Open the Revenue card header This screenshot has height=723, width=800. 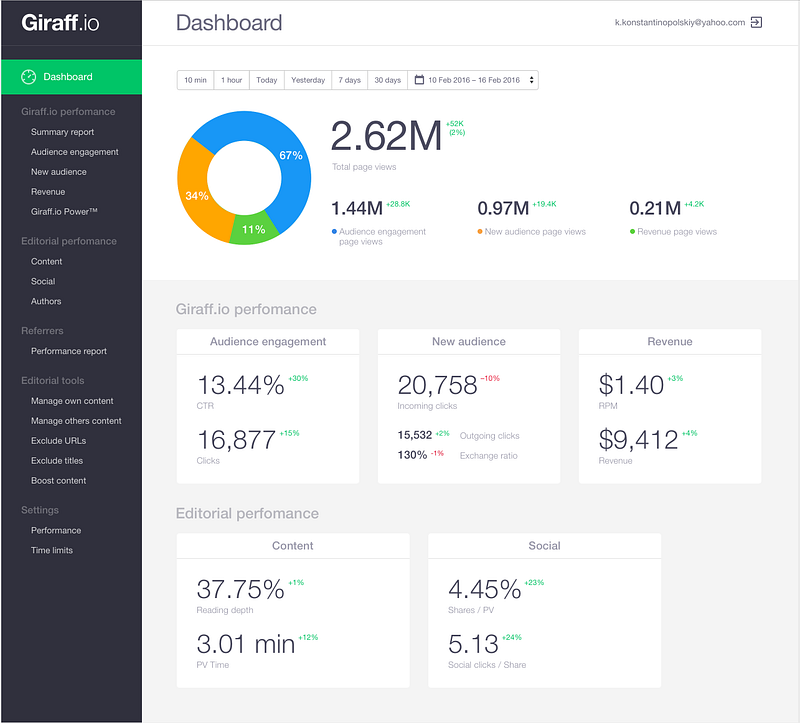tap(669, 341)
